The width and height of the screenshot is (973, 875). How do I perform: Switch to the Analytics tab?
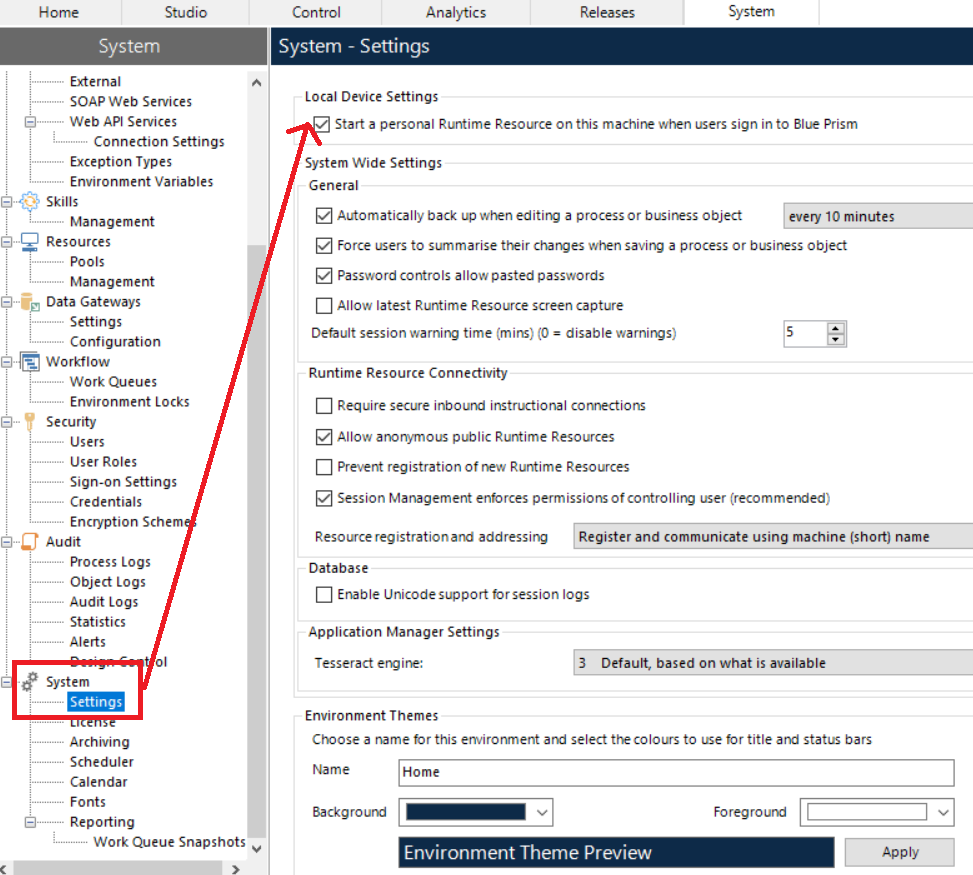(455, 12)
